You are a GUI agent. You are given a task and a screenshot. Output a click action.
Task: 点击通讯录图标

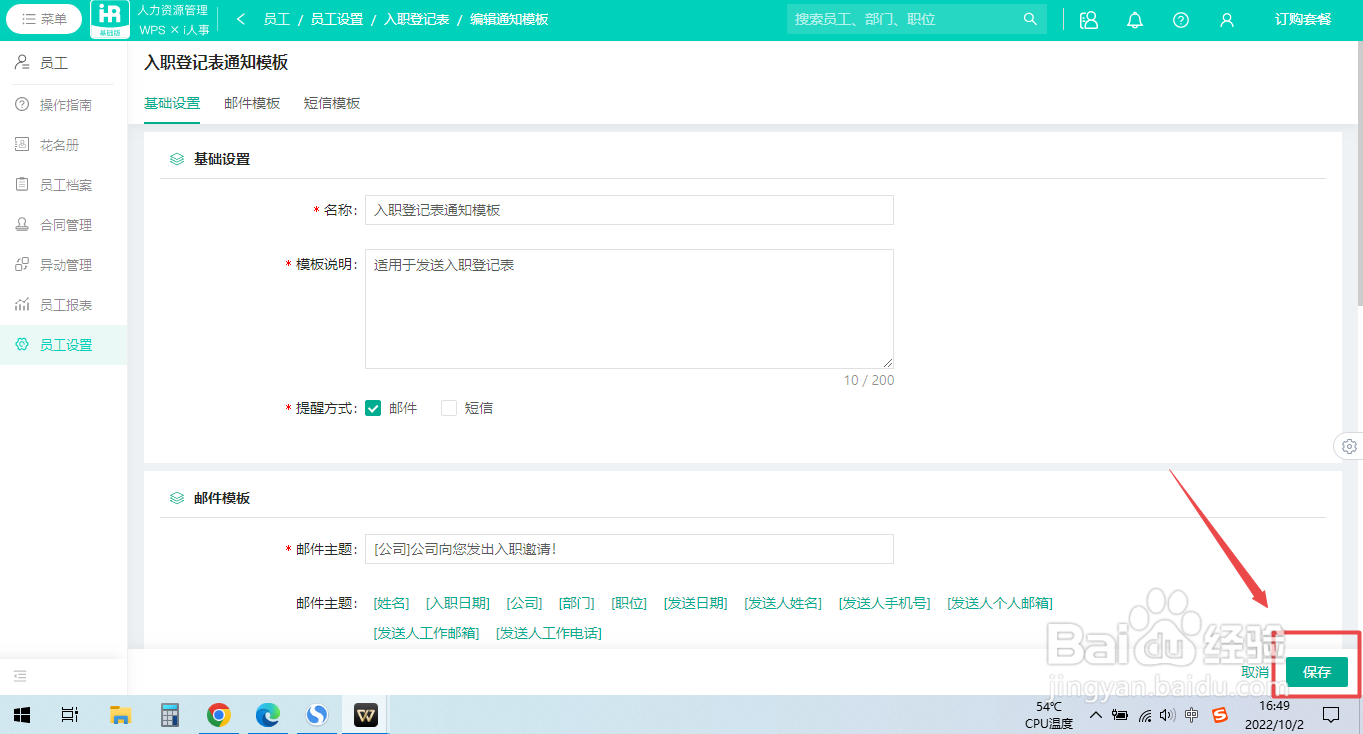1088,18
